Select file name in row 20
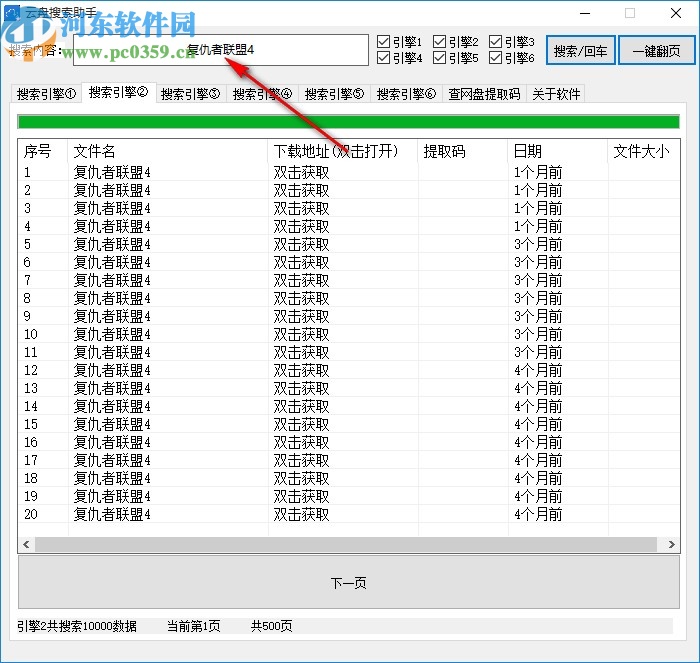 click(x=112, y=514)
